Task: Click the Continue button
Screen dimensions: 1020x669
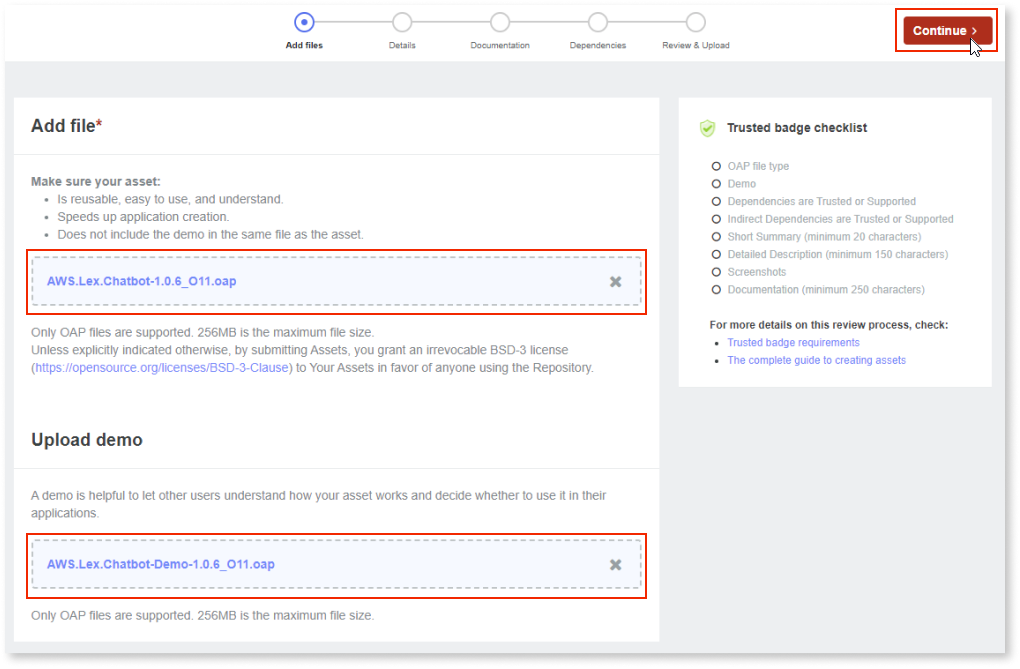Action: coord(946,31)
